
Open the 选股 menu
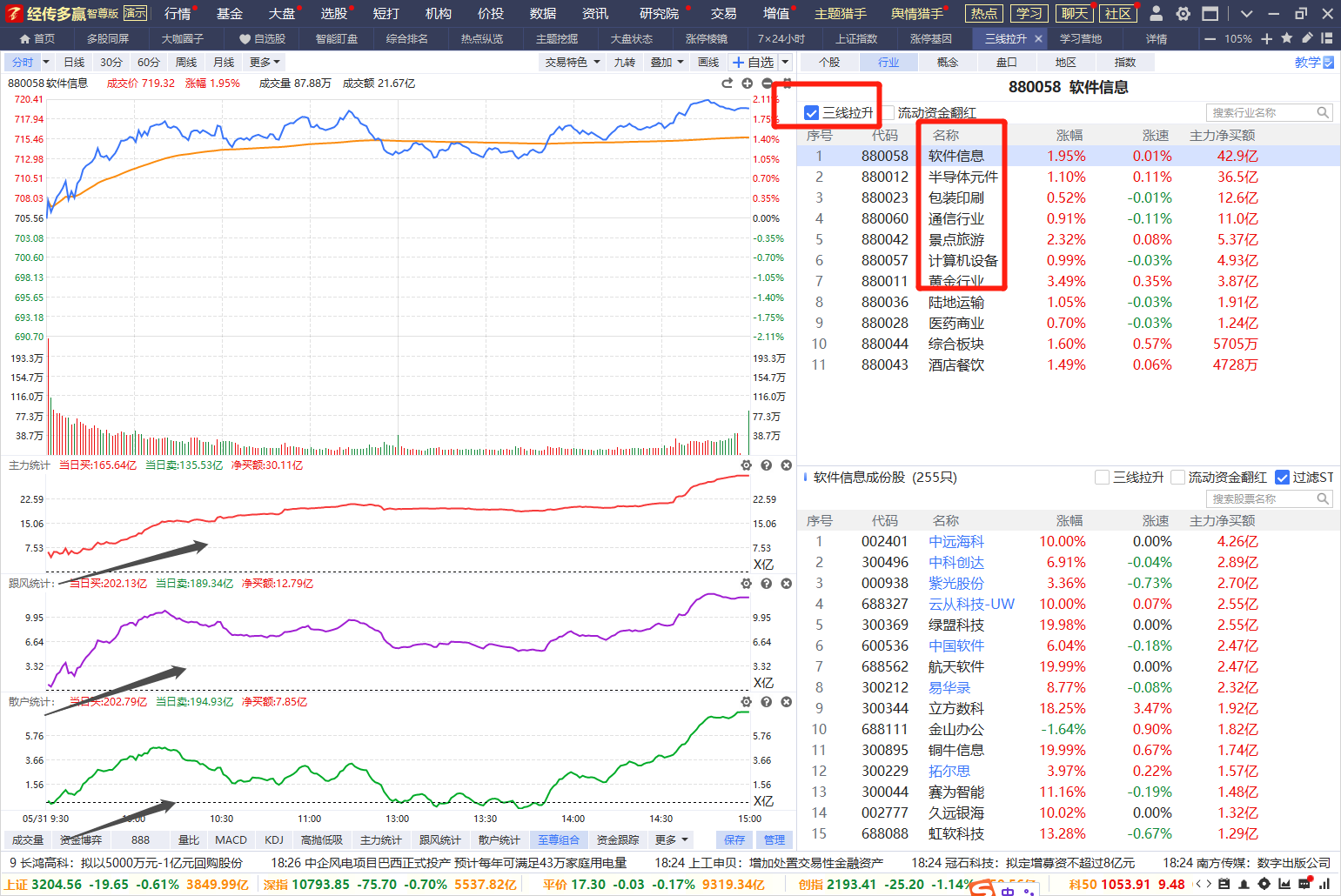[x=333, y=14]
